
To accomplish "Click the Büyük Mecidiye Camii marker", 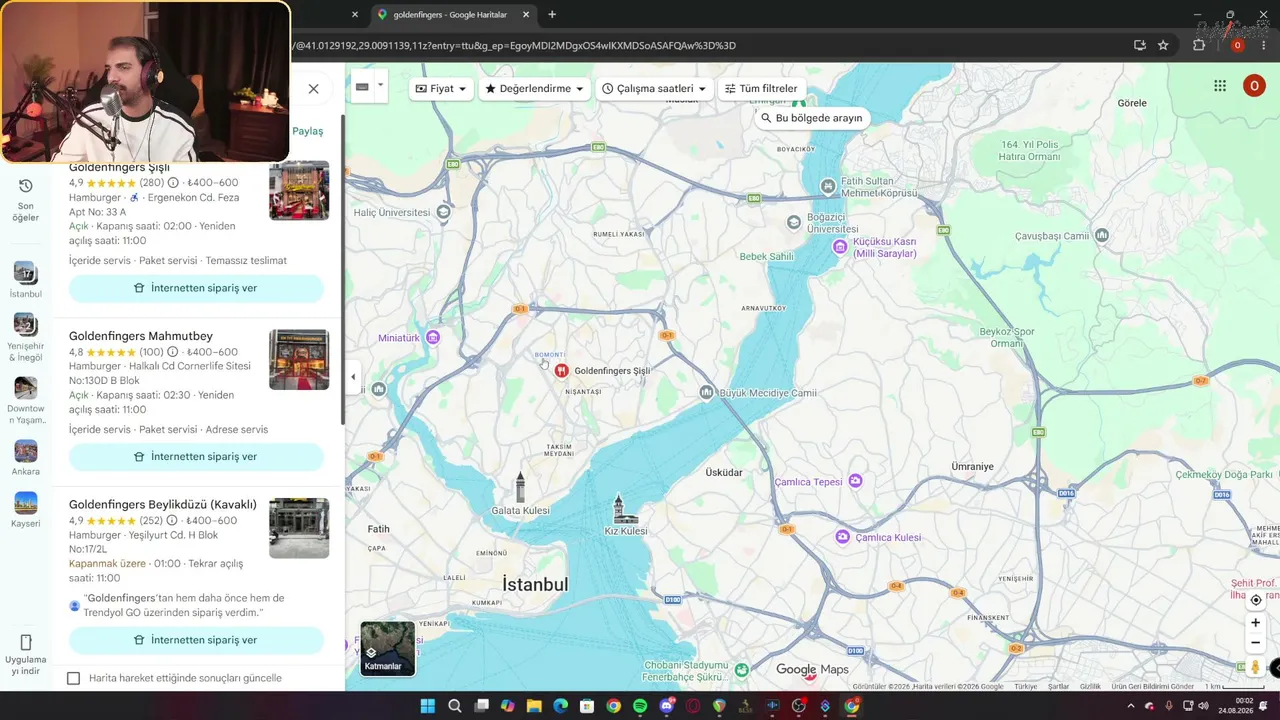I will [x=707, y=393].
